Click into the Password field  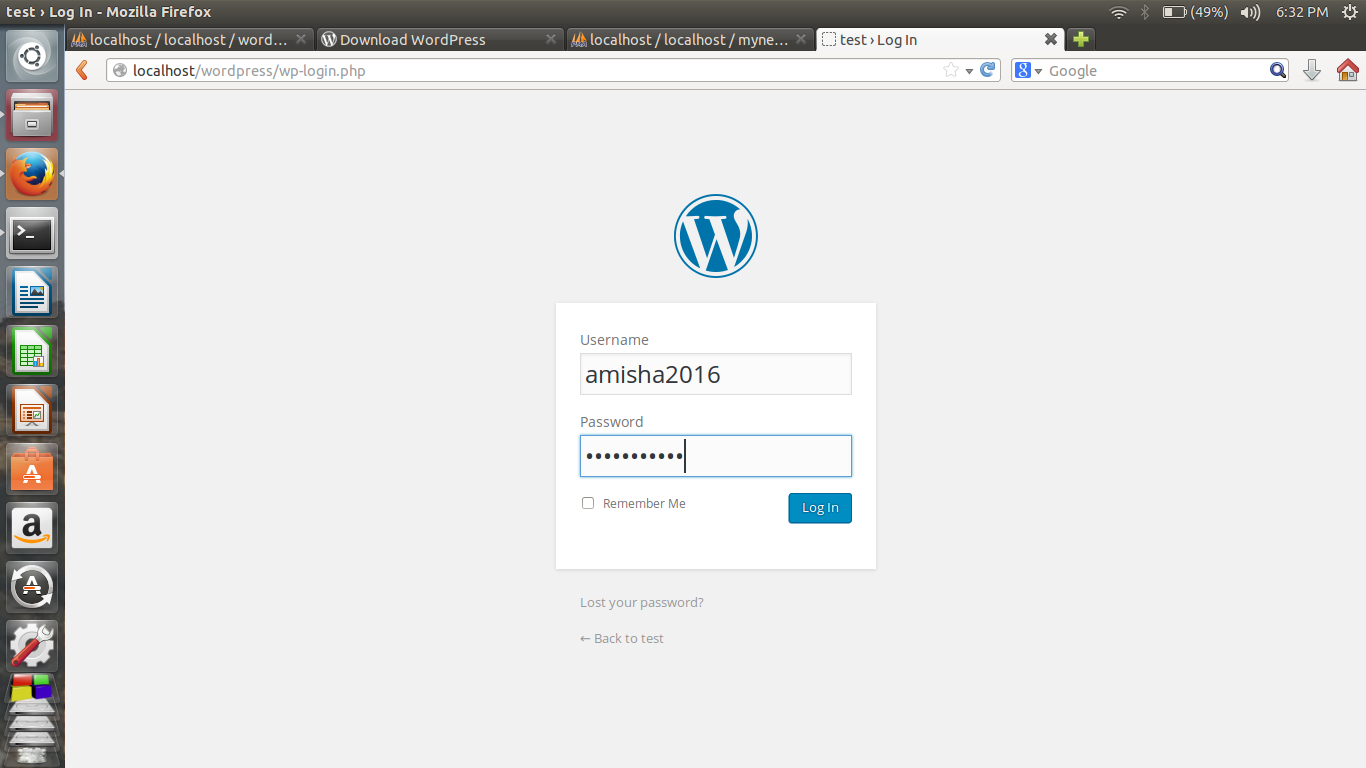click(x=716, y=456)
